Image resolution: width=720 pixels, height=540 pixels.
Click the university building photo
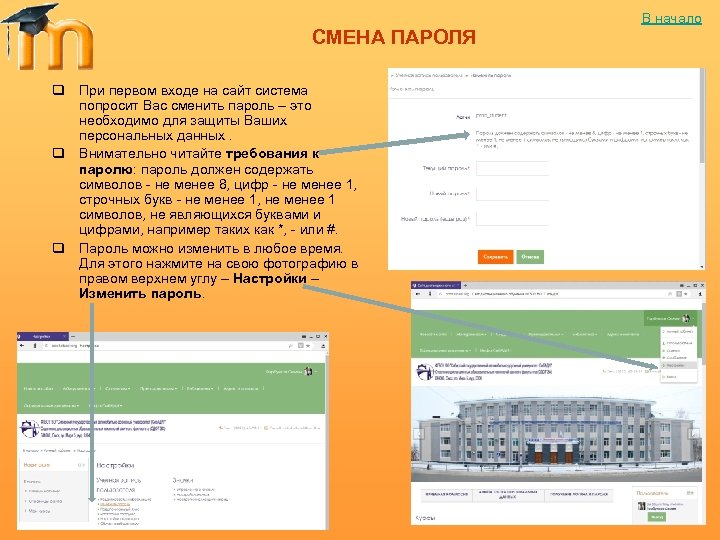(x=557, y=434)
